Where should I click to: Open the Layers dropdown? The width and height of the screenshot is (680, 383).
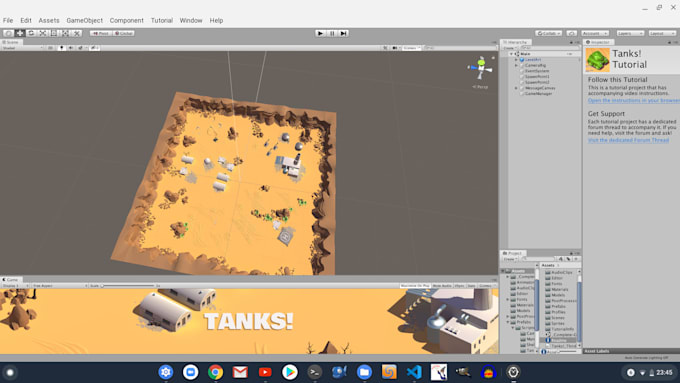(630, 33)
